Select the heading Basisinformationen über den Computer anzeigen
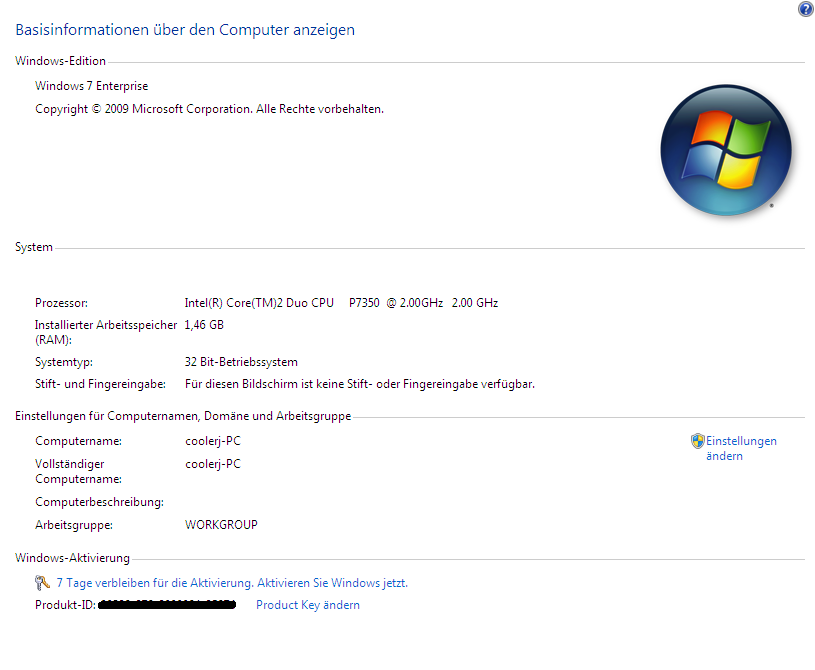Image resolution: width=815 pixels, height=670 pixels. (x=185, y=30)
